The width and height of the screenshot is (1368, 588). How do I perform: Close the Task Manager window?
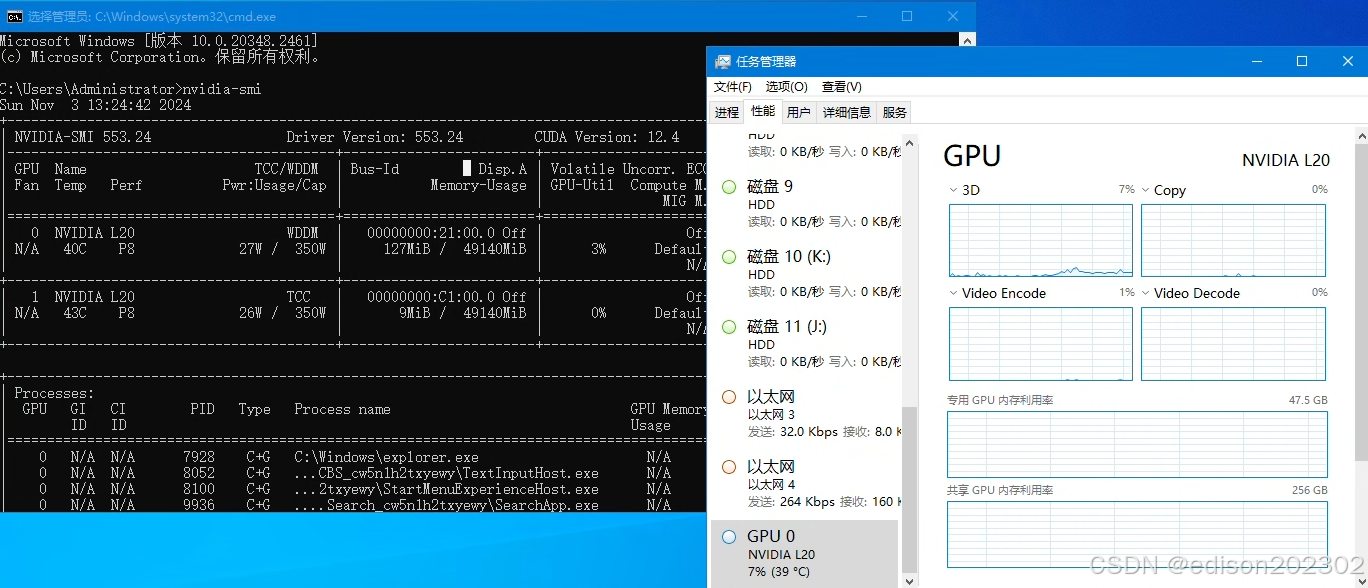[x=1346, y=61]
